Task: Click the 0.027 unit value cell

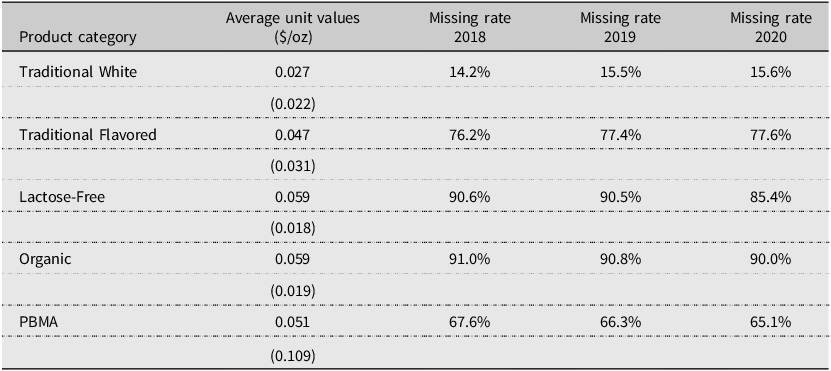Action: pos(293,72)
